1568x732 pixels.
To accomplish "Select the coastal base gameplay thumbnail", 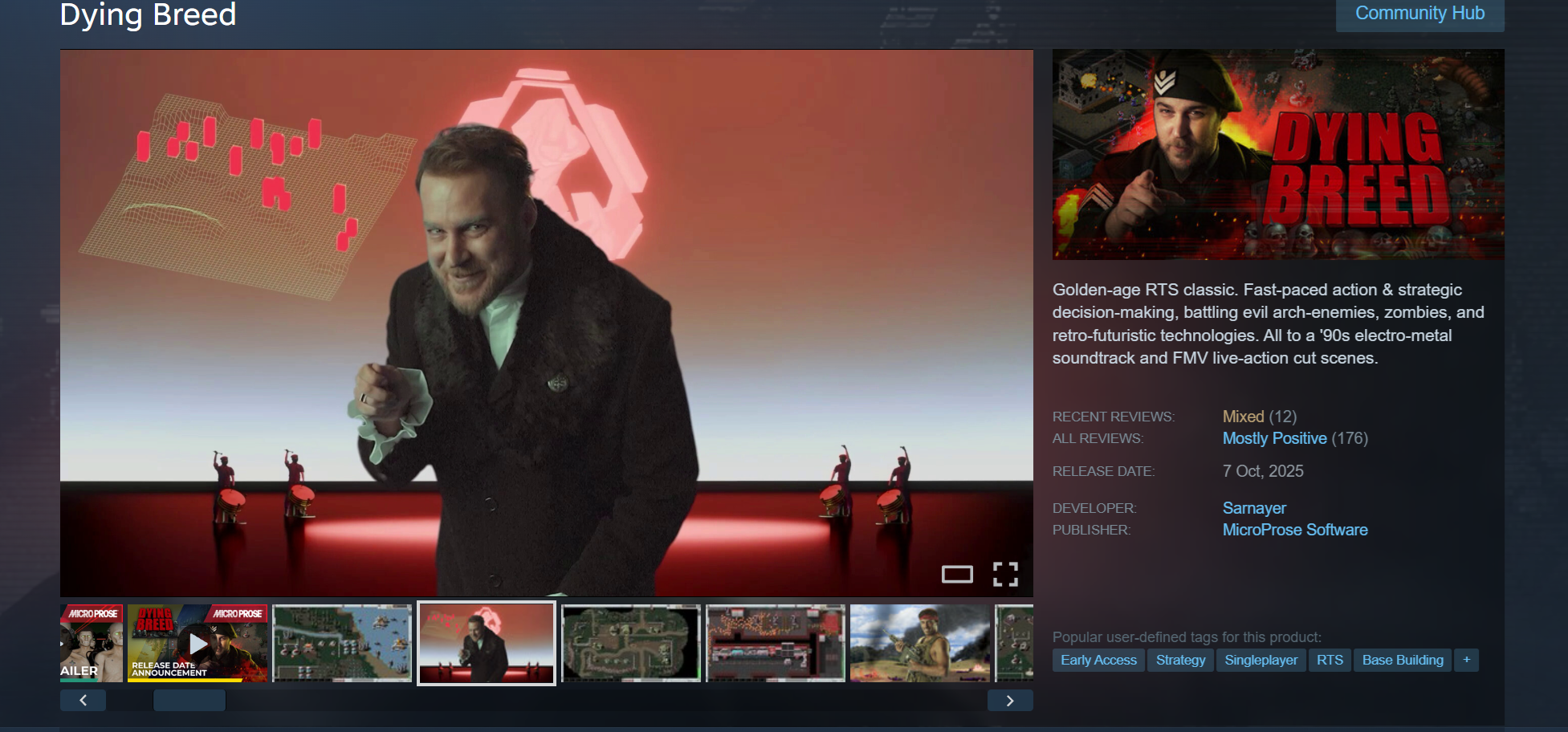I will [342, 643].
